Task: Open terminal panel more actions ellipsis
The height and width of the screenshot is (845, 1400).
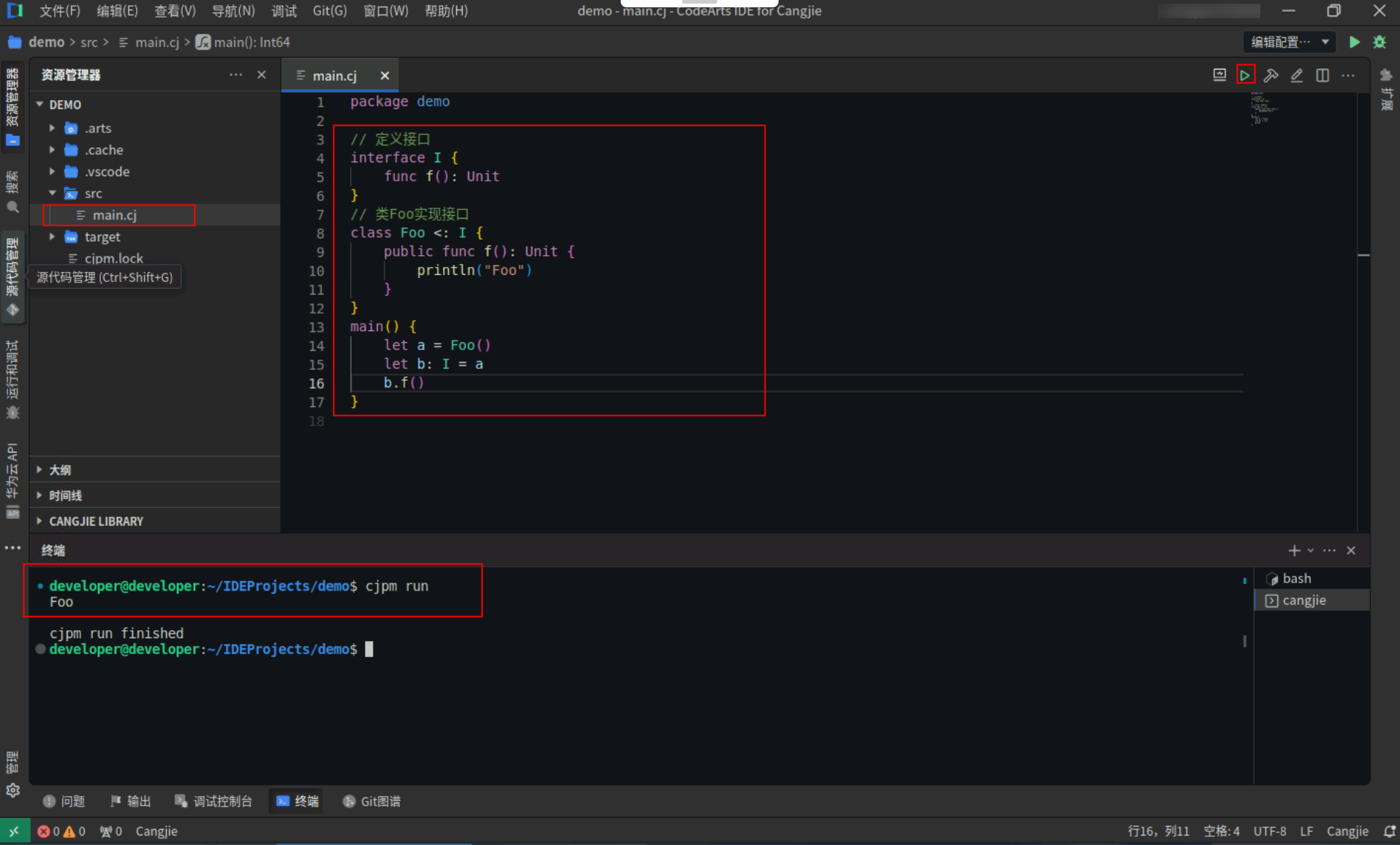Action: pyautogui.click(x=1329, y=550)
